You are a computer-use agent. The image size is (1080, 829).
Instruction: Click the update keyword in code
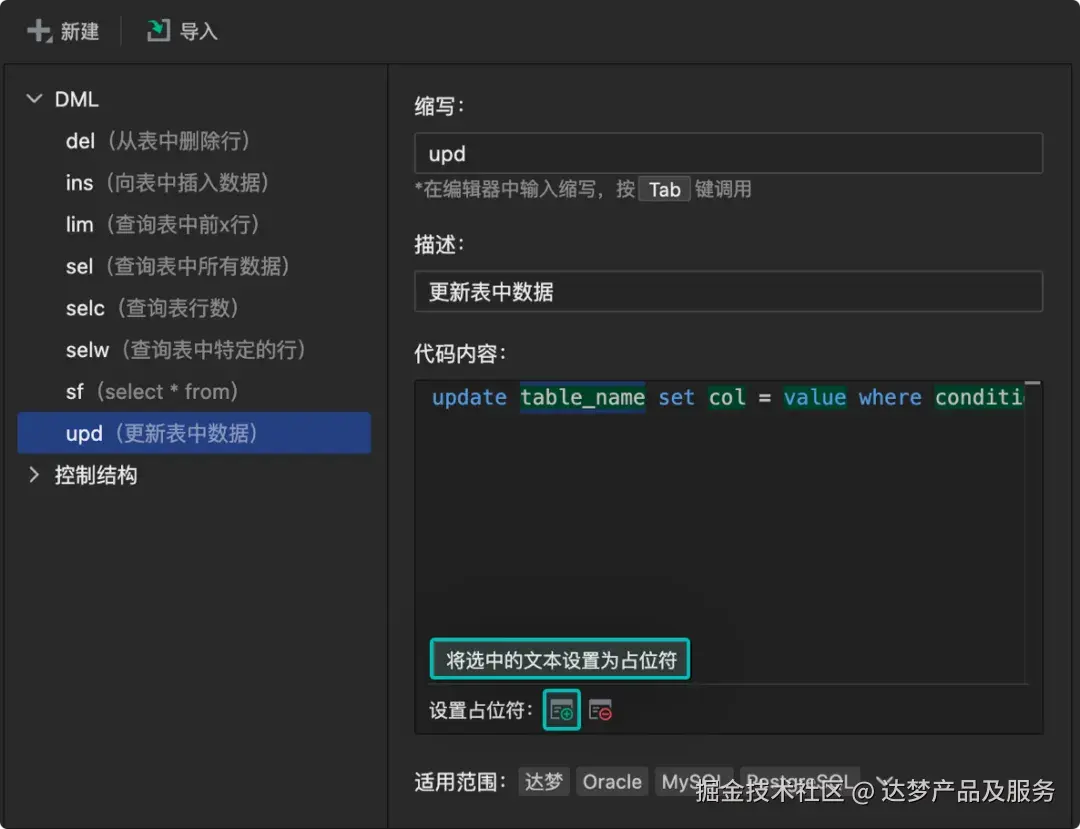469,397
